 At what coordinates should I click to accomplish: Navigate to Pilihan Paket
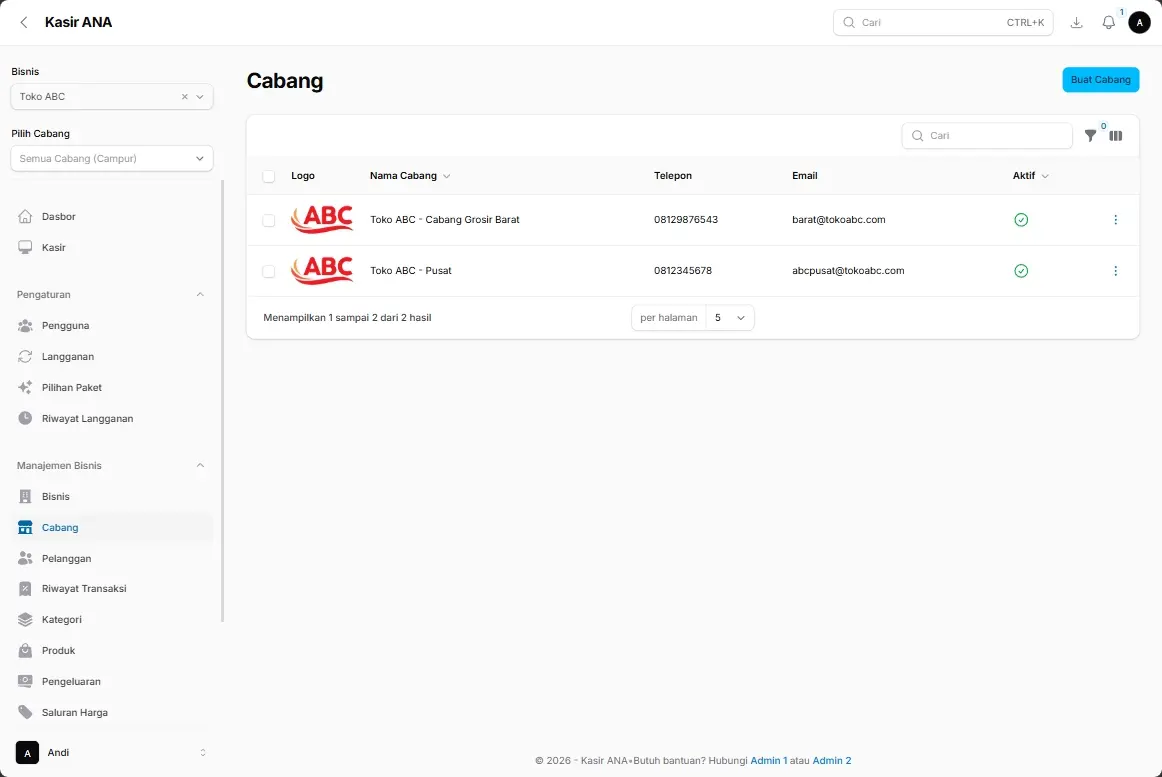point(112,388)
